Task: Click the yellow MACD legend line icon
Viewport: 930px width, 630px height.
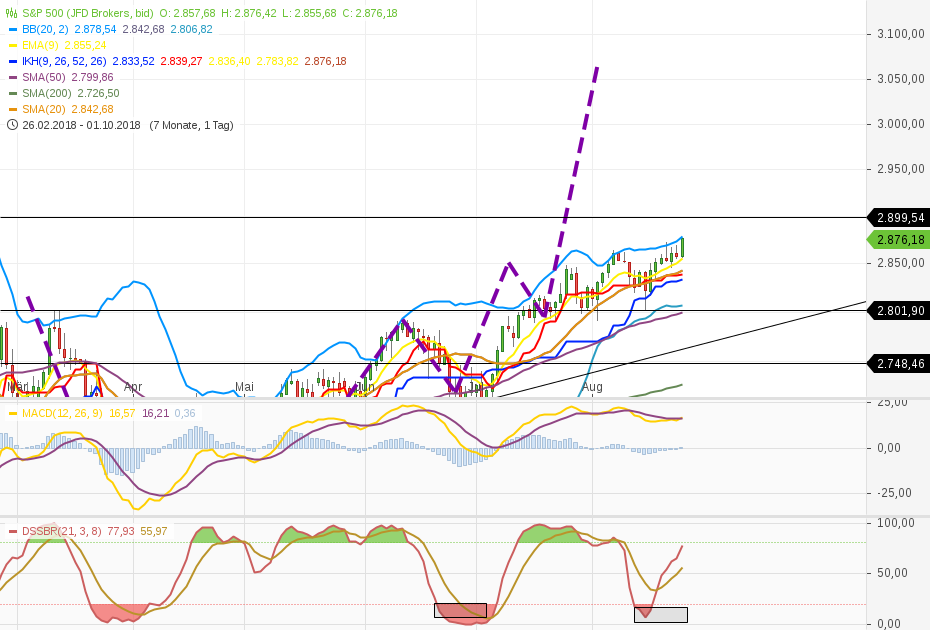Action: click(13, 410)
